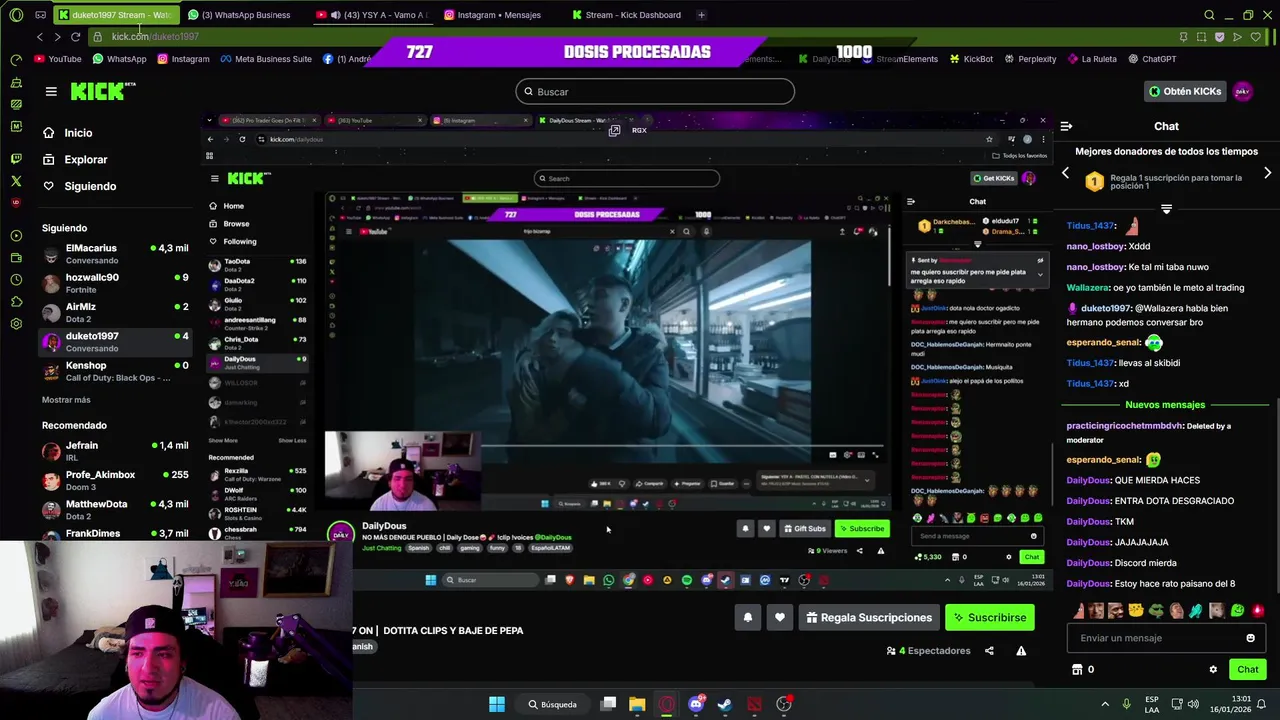Open OBS Studio from the taskbar
Screen dimensions: 1280x720
coord(784,704)
